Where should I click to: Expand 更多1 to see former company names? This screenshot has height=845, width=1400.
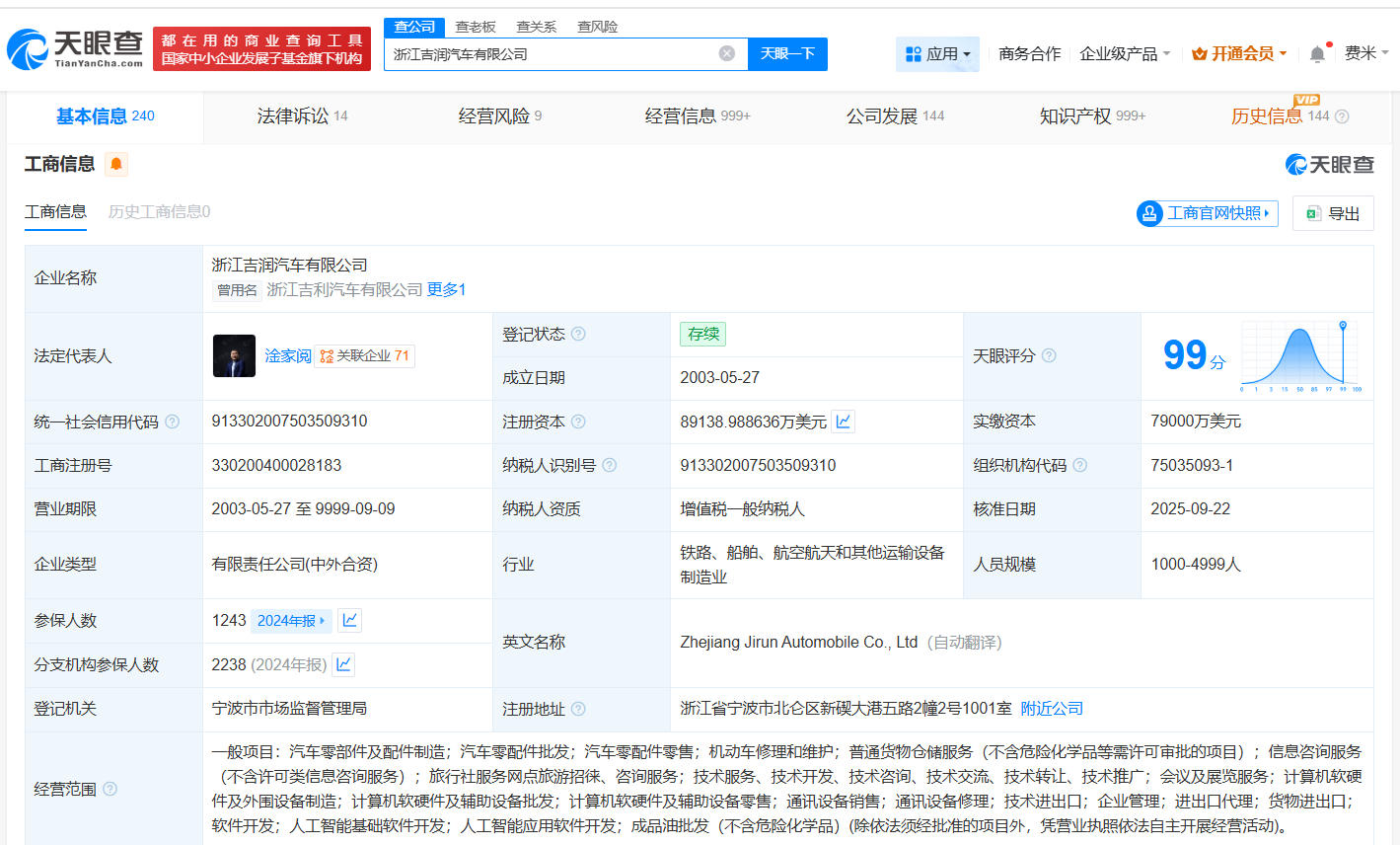[446, 289]
